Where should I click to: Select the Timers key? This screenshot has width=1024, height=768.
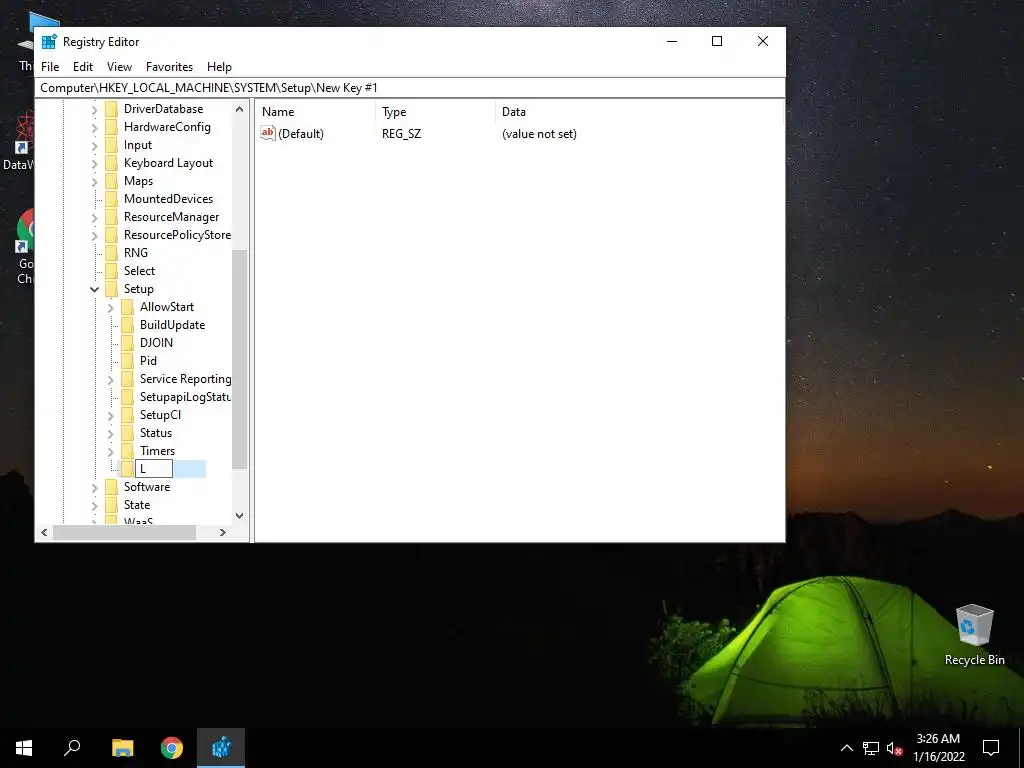157,451
